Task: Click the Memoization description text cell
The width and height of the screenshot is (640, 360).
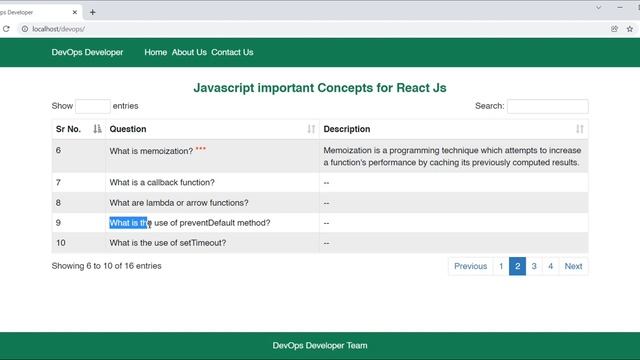Action: (x=453, y=156)
